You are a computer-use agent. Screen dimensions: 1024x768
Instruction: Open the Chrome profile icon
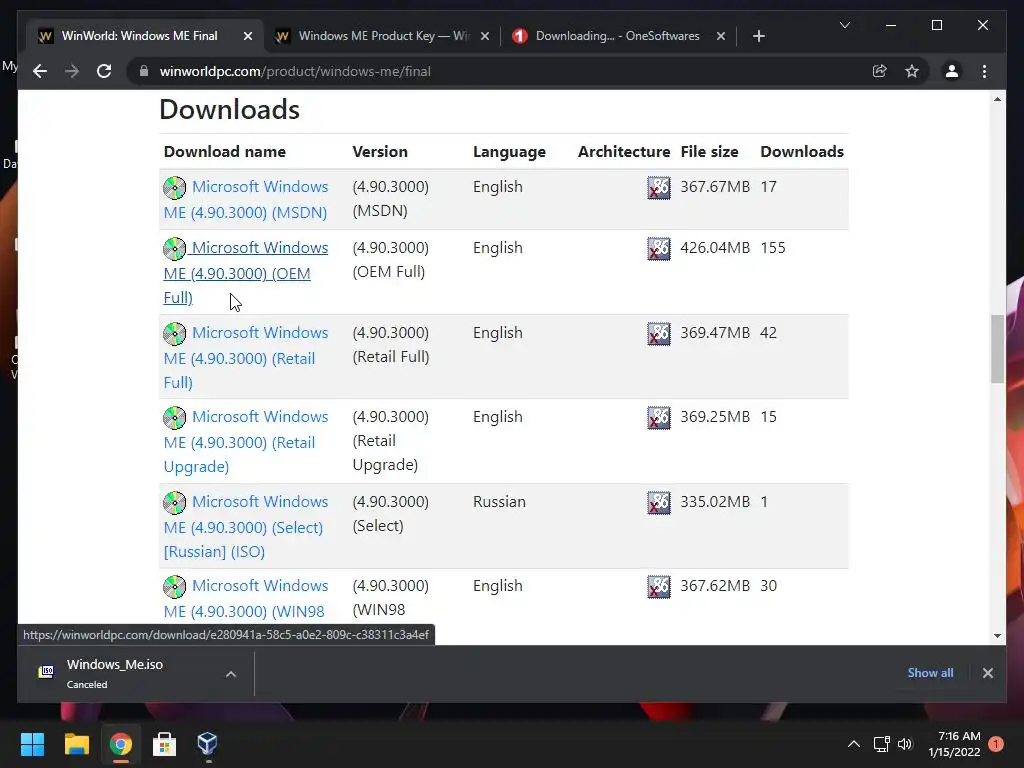952,71
